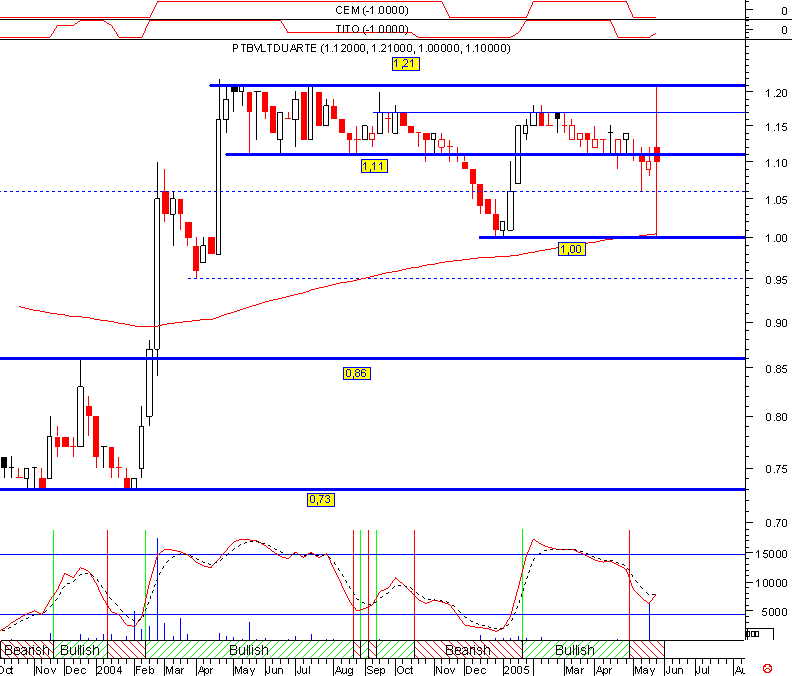Click the Aug label after Jul 2004

click(343, 670)
